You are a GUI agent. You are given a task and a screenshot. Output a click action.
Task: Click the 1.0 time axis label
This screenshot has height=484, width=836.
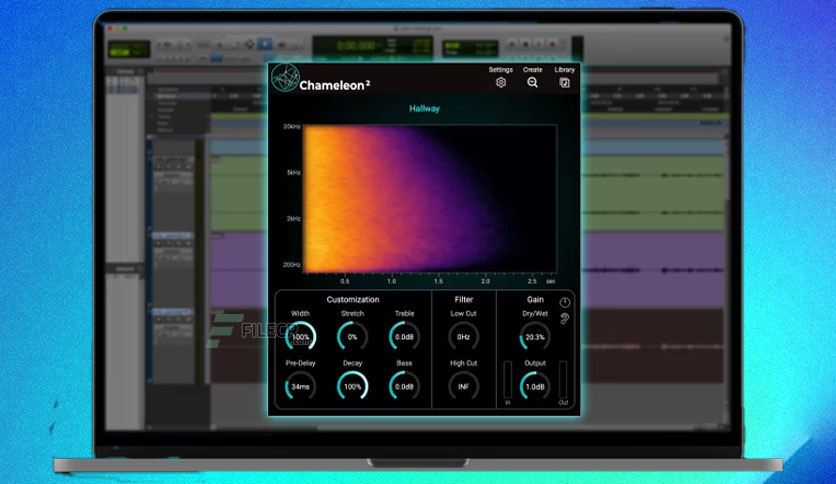pyautogui.click(x=391, y=281)
